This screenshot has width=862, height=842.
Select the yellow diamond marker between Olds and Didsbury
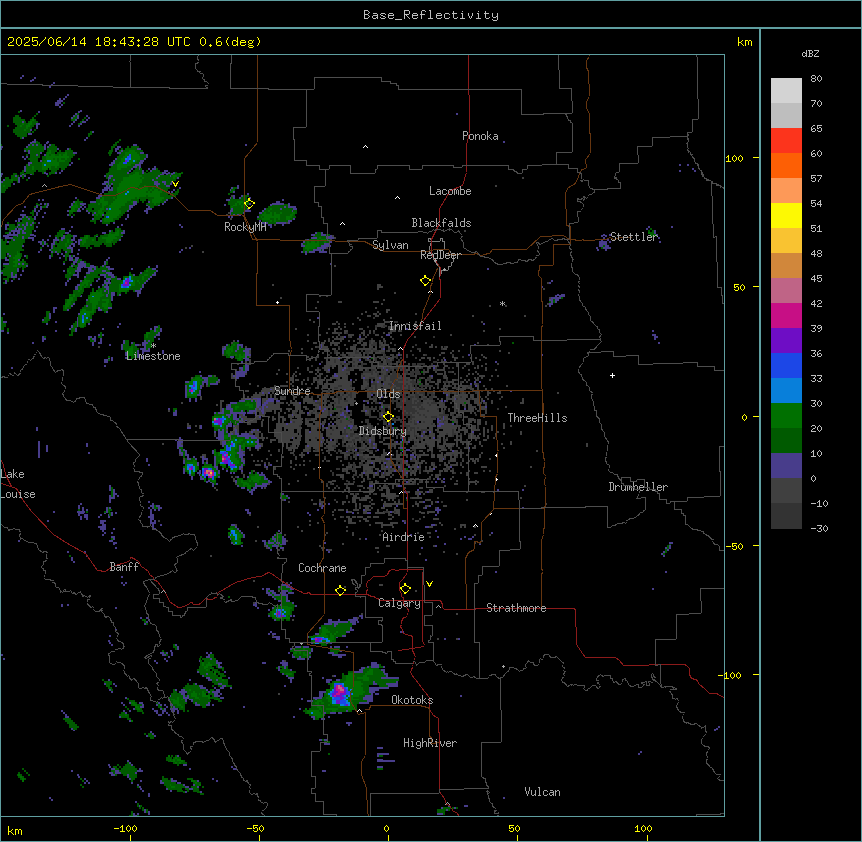[388, 417]
